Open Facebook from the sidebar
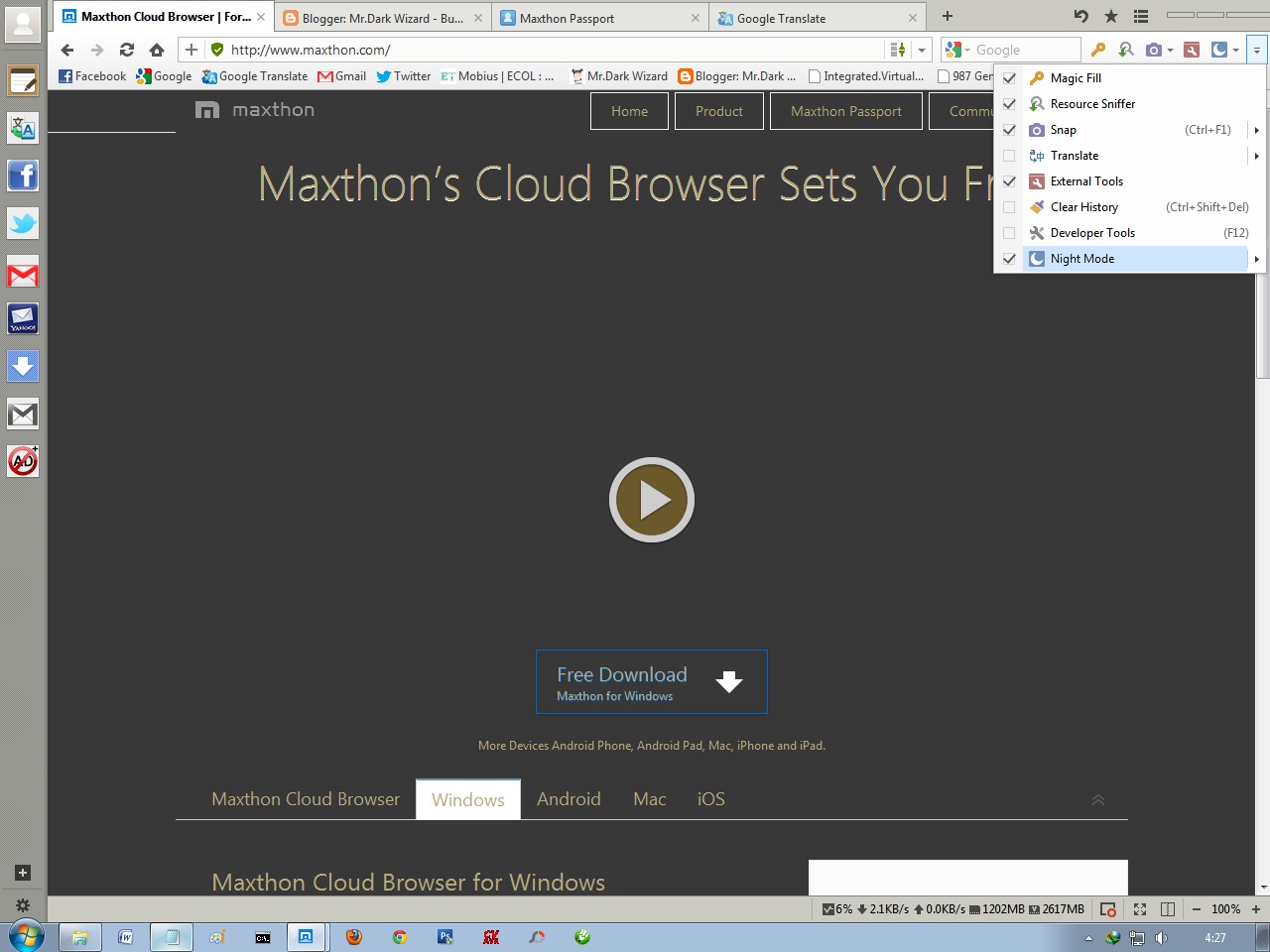1270x952 pixels. [23, 177]
